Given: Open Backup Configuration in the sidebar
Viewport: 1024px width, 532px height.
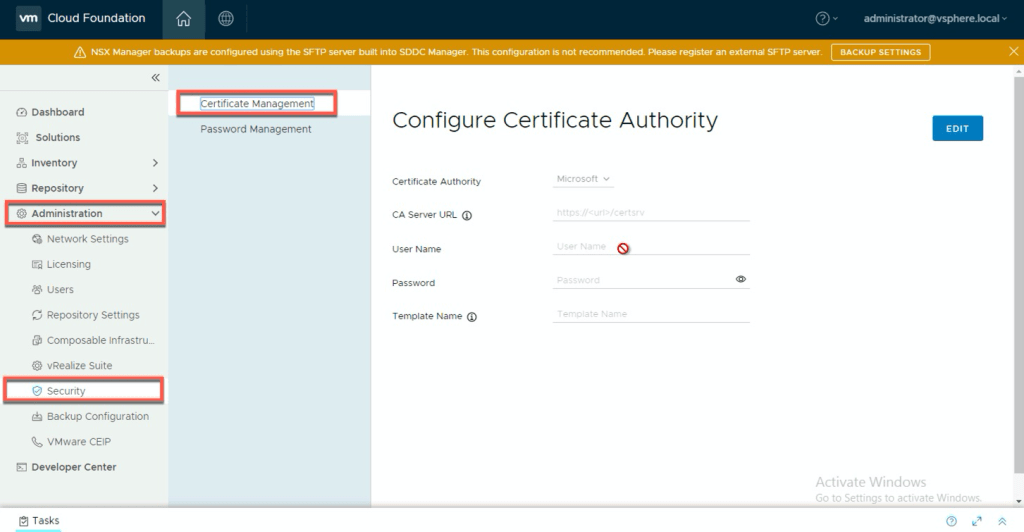Looking at the screenshot, I should [x=97, y=416].
